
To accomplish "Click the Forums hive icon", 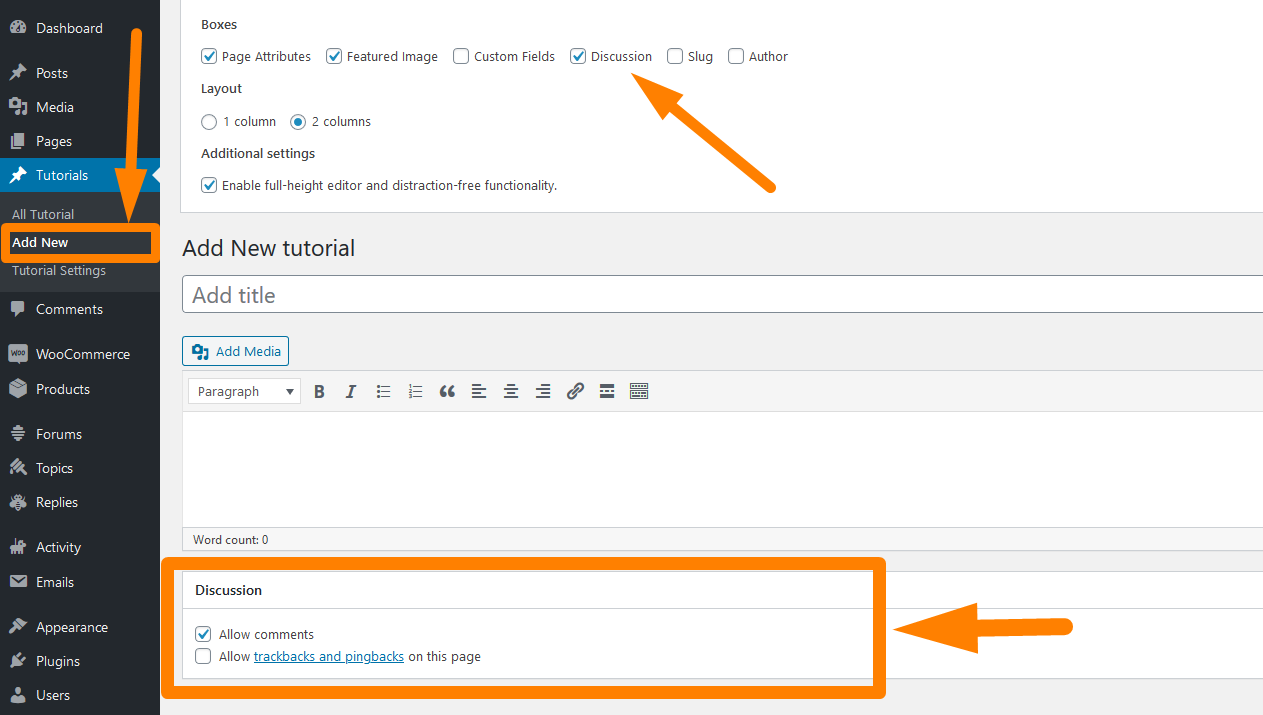I will click(18, 434).
